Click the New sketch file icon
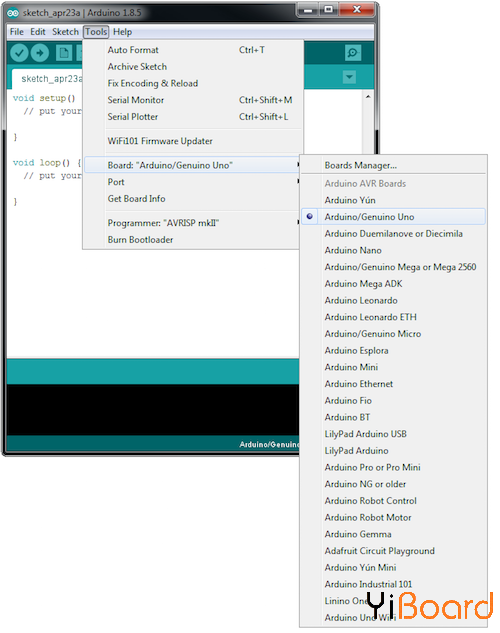The width and height of the screenshot is (500, 633). pos(64,53)
